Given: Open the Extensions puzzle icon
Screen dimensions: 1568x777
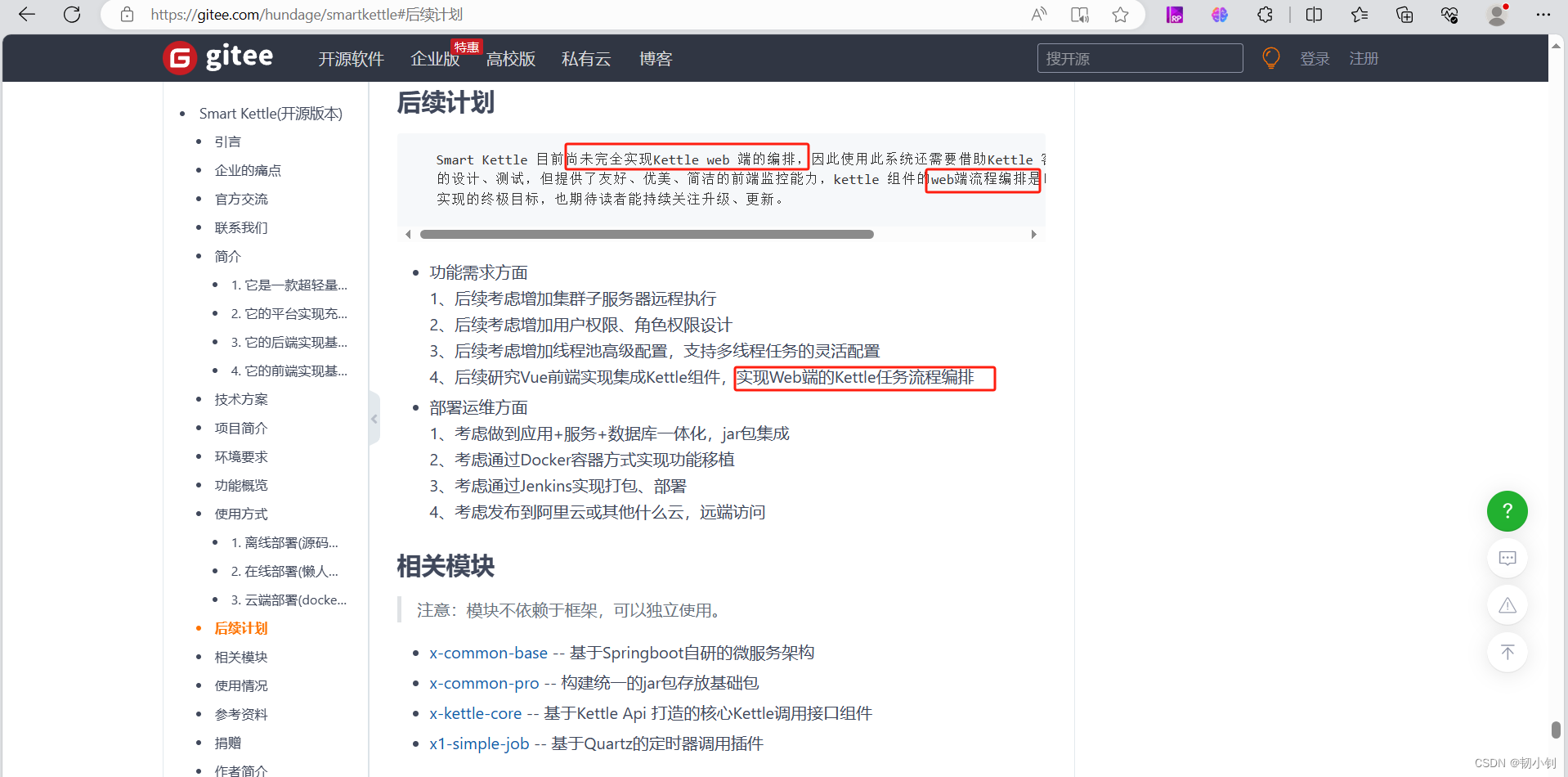Looking at the screenshot, I should [x=1265, y=15].
